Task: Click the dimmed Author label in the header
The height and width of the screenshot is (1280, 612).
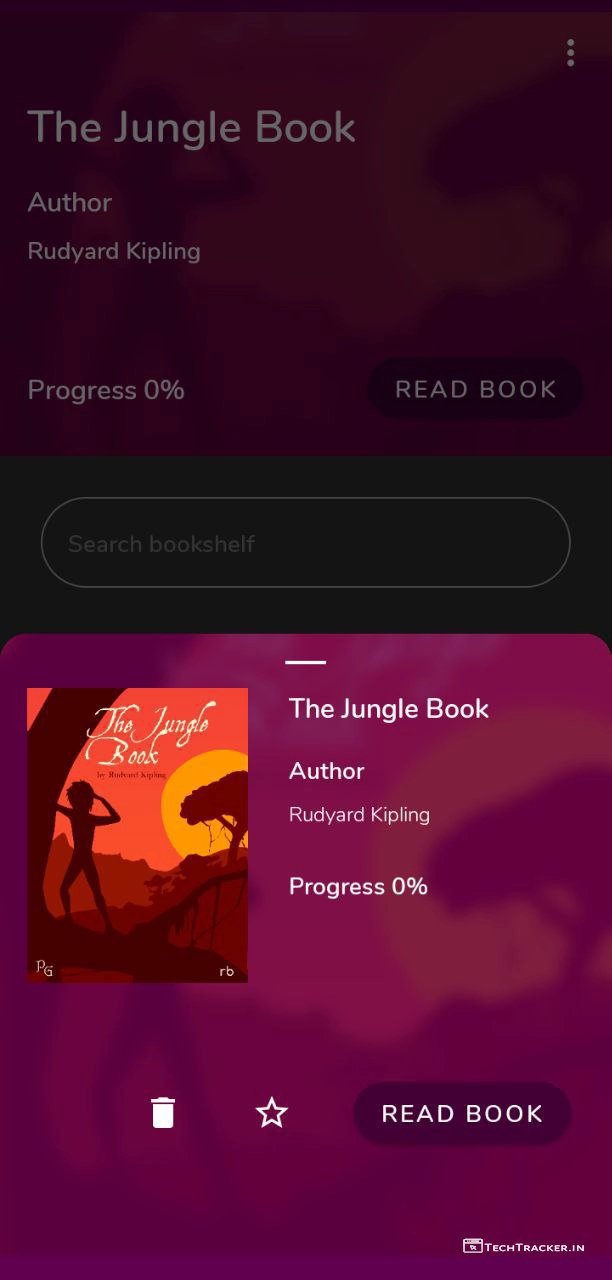Action: [70, 203]
